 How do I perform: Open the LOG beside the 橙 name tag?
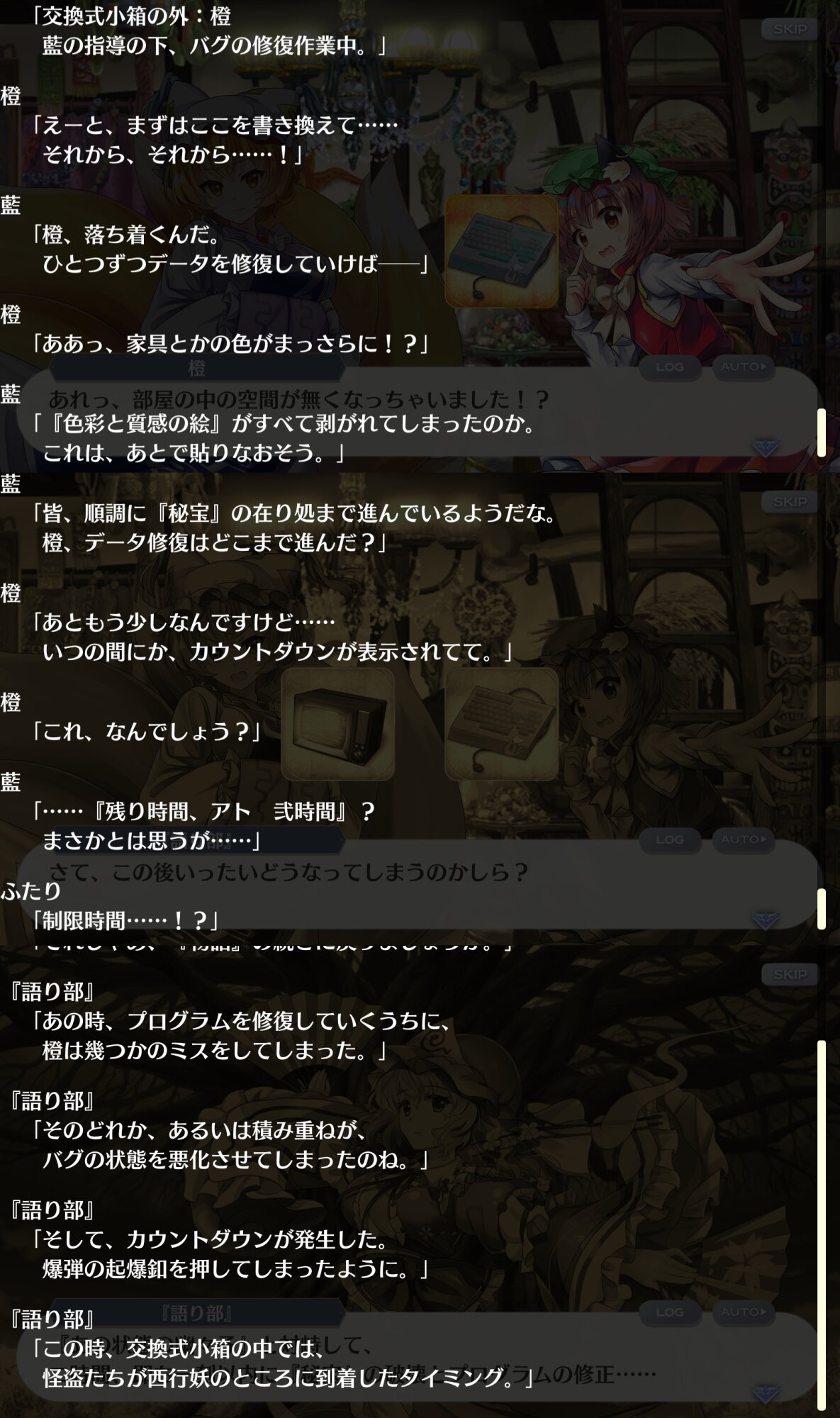click(x=670, y=367)
